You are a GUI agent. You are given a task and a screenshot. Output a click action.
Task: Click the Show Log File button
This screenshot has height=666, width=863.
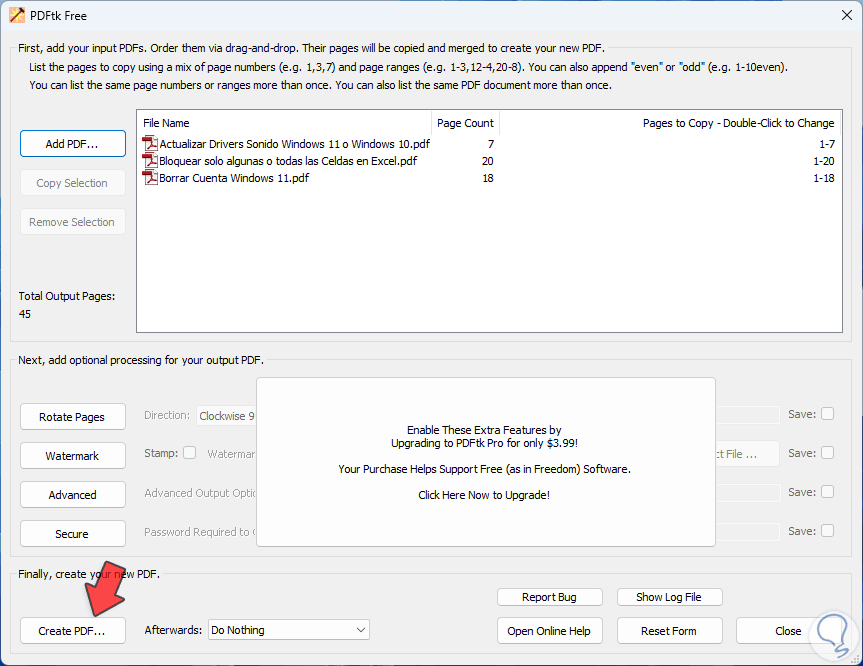[x=669, y=597]
